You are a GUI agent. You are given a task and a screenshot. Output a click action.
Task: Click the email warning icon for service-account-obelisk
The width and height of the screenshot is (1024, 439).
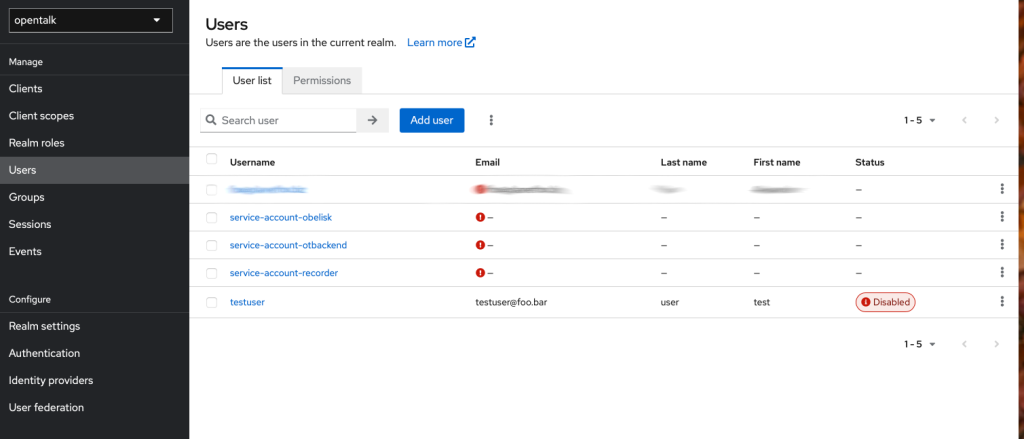480,217
